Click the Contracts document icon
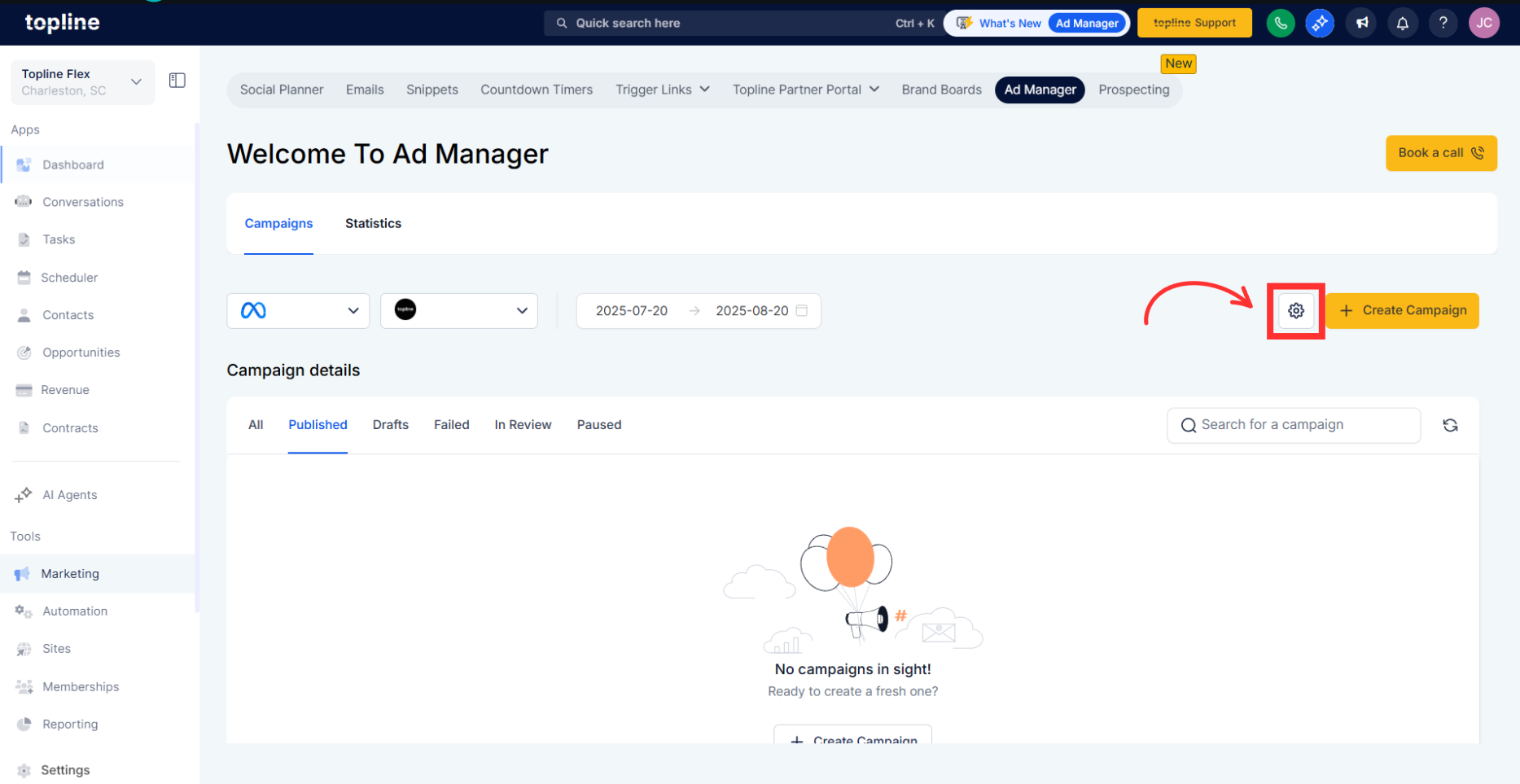The height and width of the screenshot is (784, 1520). tap(24, 428)
